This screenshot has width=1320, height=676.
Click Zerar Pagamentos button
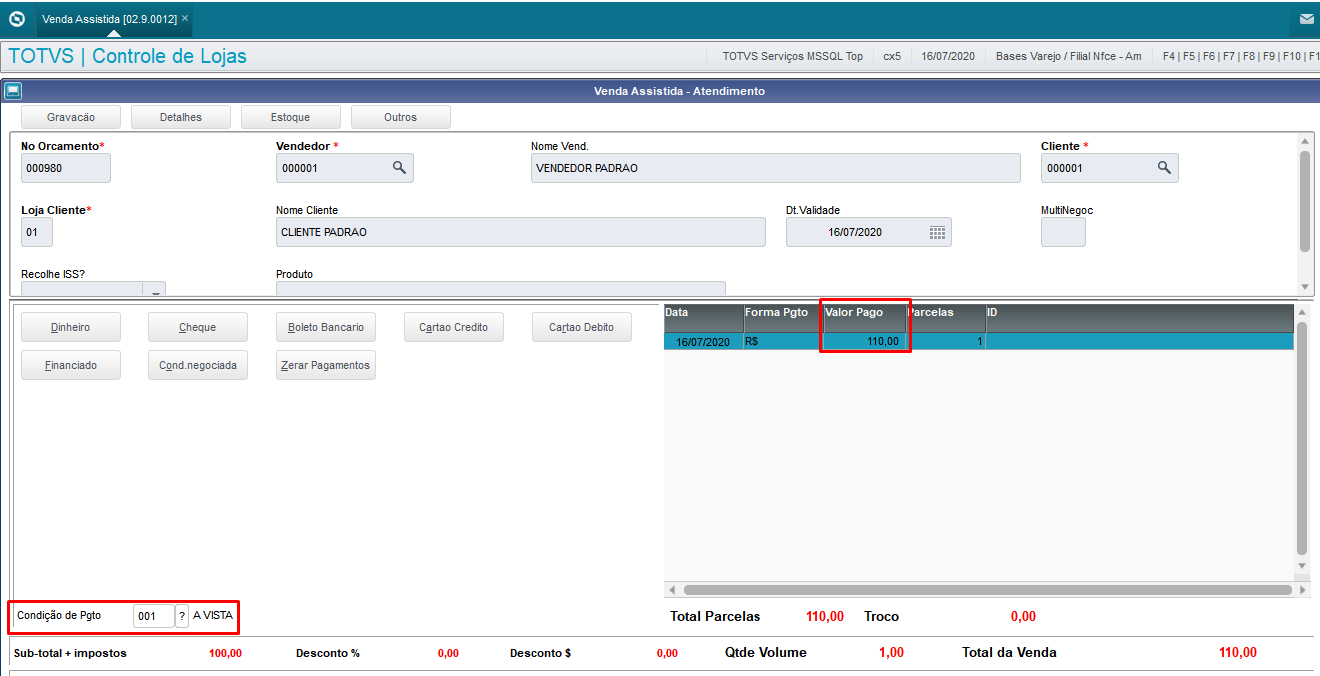point(326,365)
